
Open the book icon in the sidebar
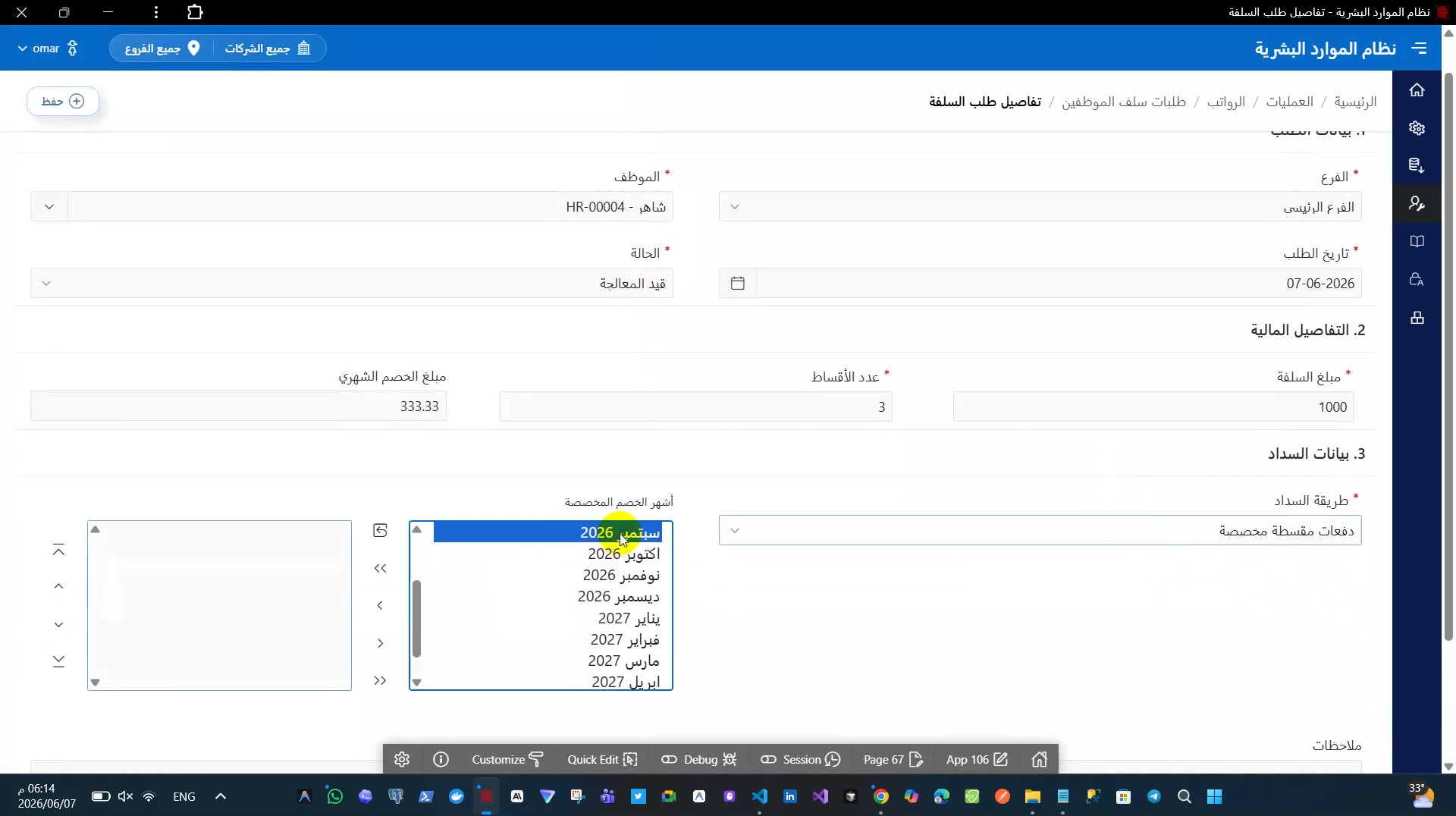point(1417,241)
